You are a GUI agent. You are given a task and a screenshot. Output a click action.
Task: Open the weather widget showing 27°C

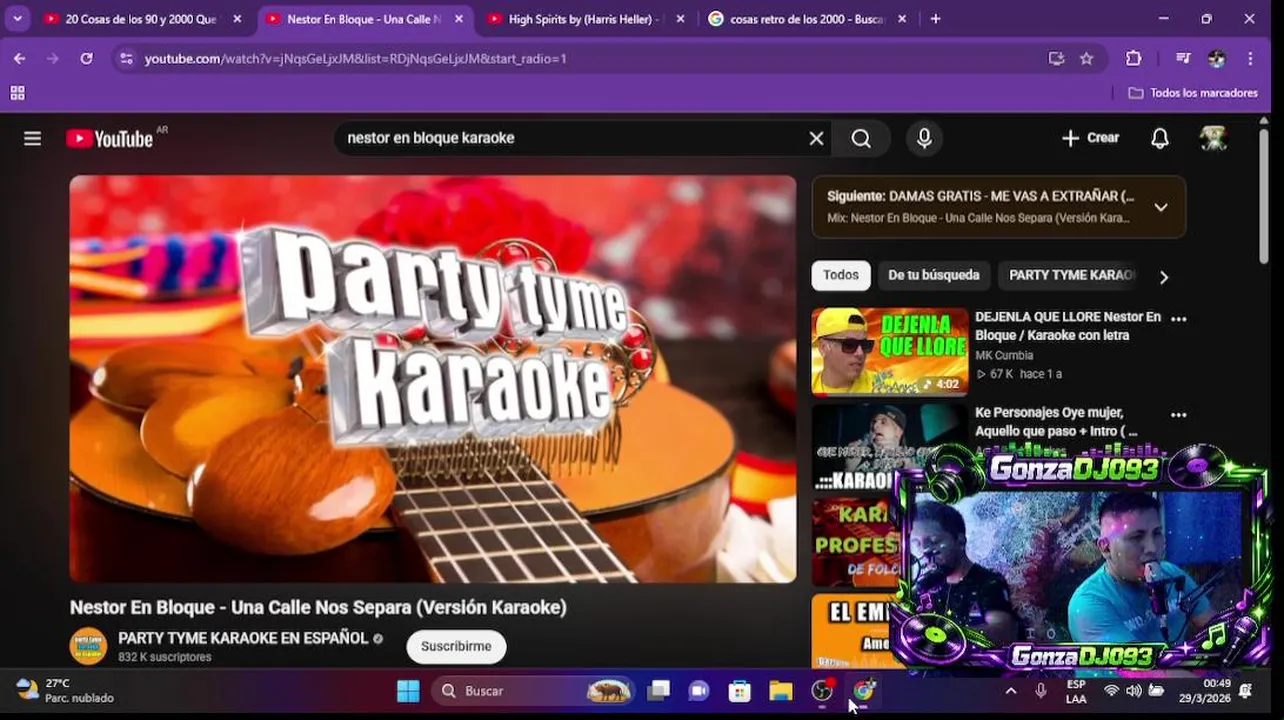pyautogui.click(x=65, y=691)
